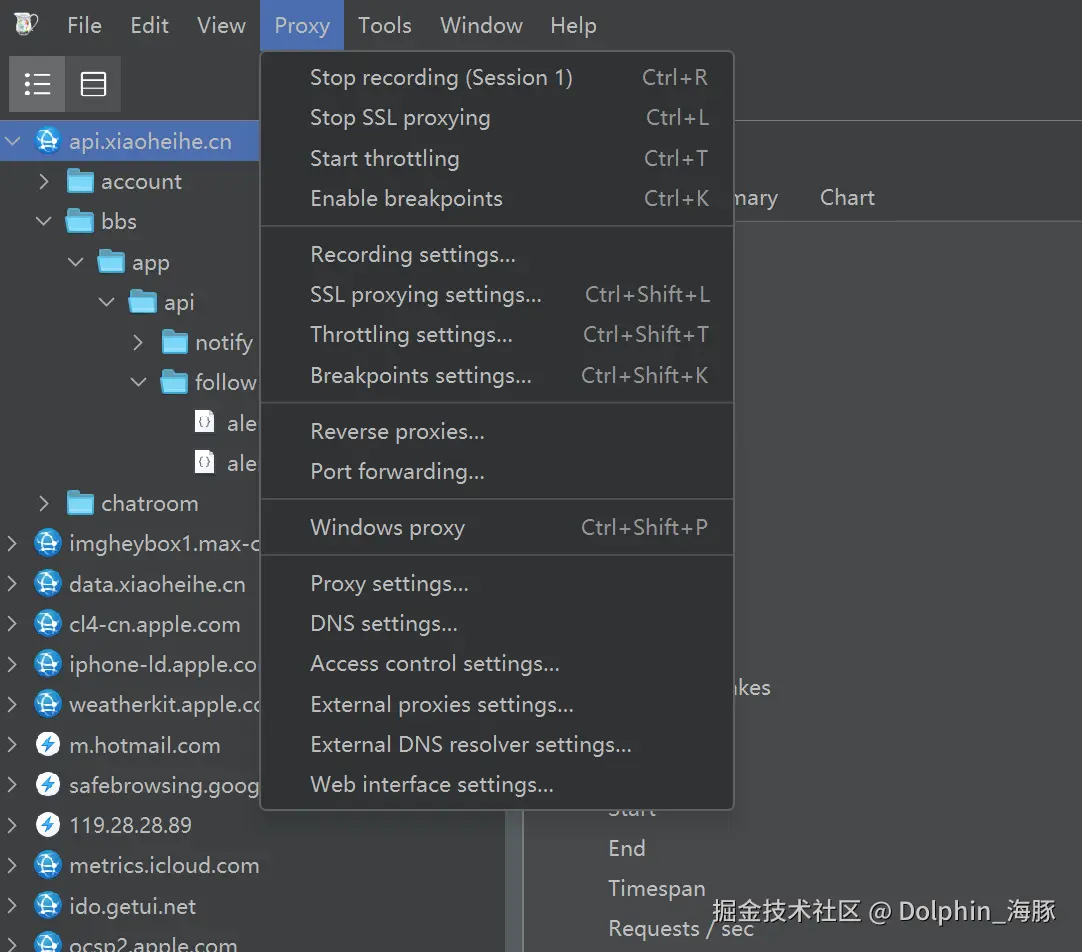Open External proxies settings...
The width and height of the screenshot is (1082, 952).
[x=497, y=704]
